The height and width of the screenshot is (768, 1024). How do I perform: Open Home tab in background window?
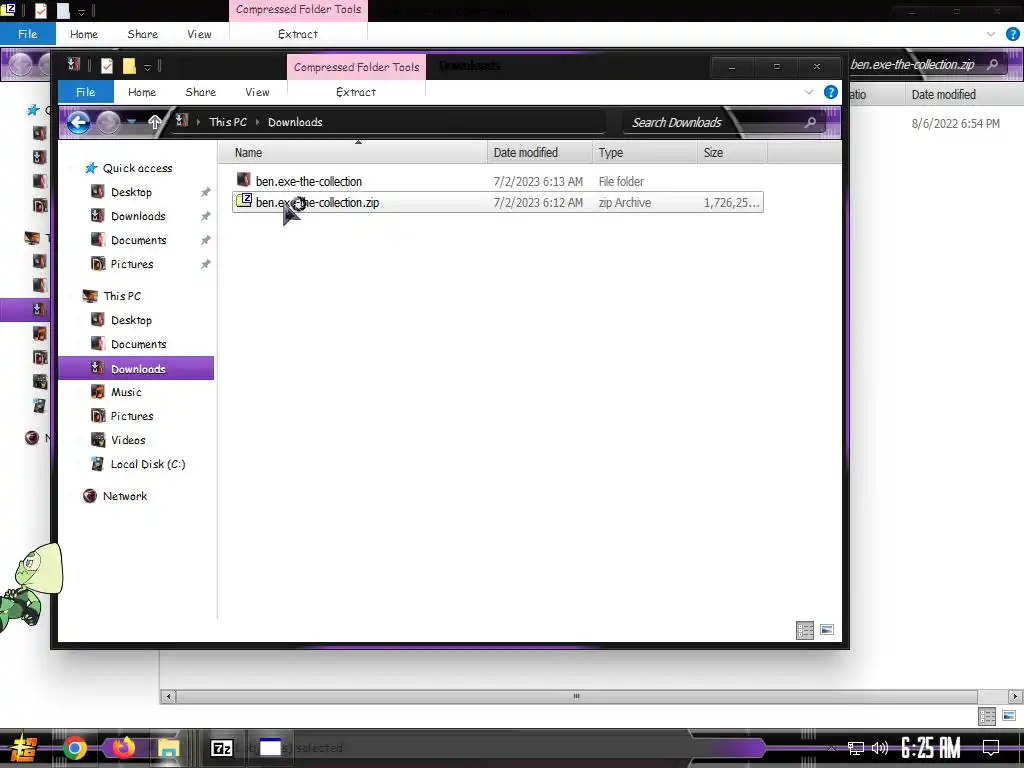[x=84, y=34]
